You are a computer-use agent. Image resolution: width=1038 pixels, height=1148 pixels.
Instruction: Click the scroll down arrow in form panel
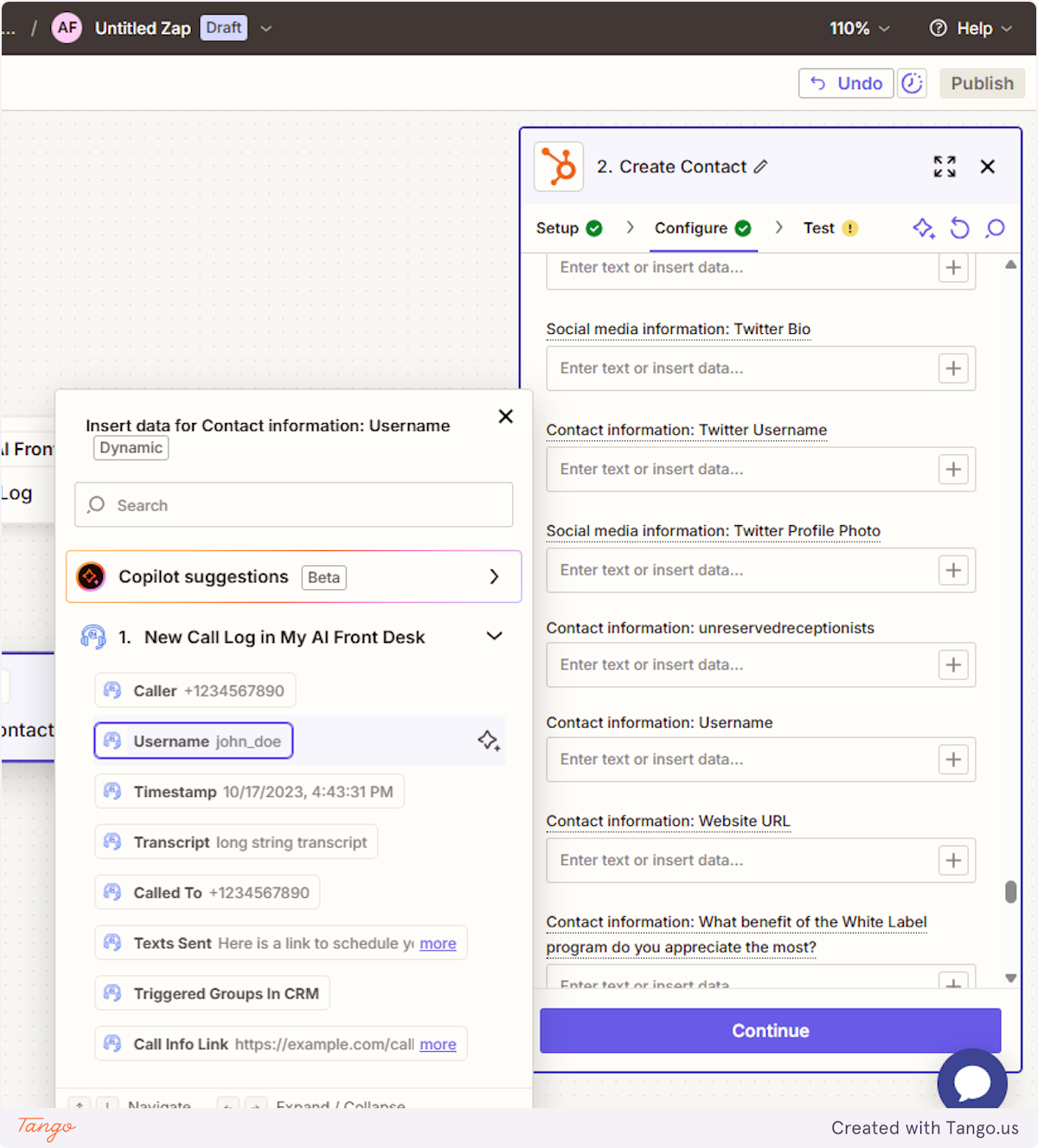point(1010,978)
